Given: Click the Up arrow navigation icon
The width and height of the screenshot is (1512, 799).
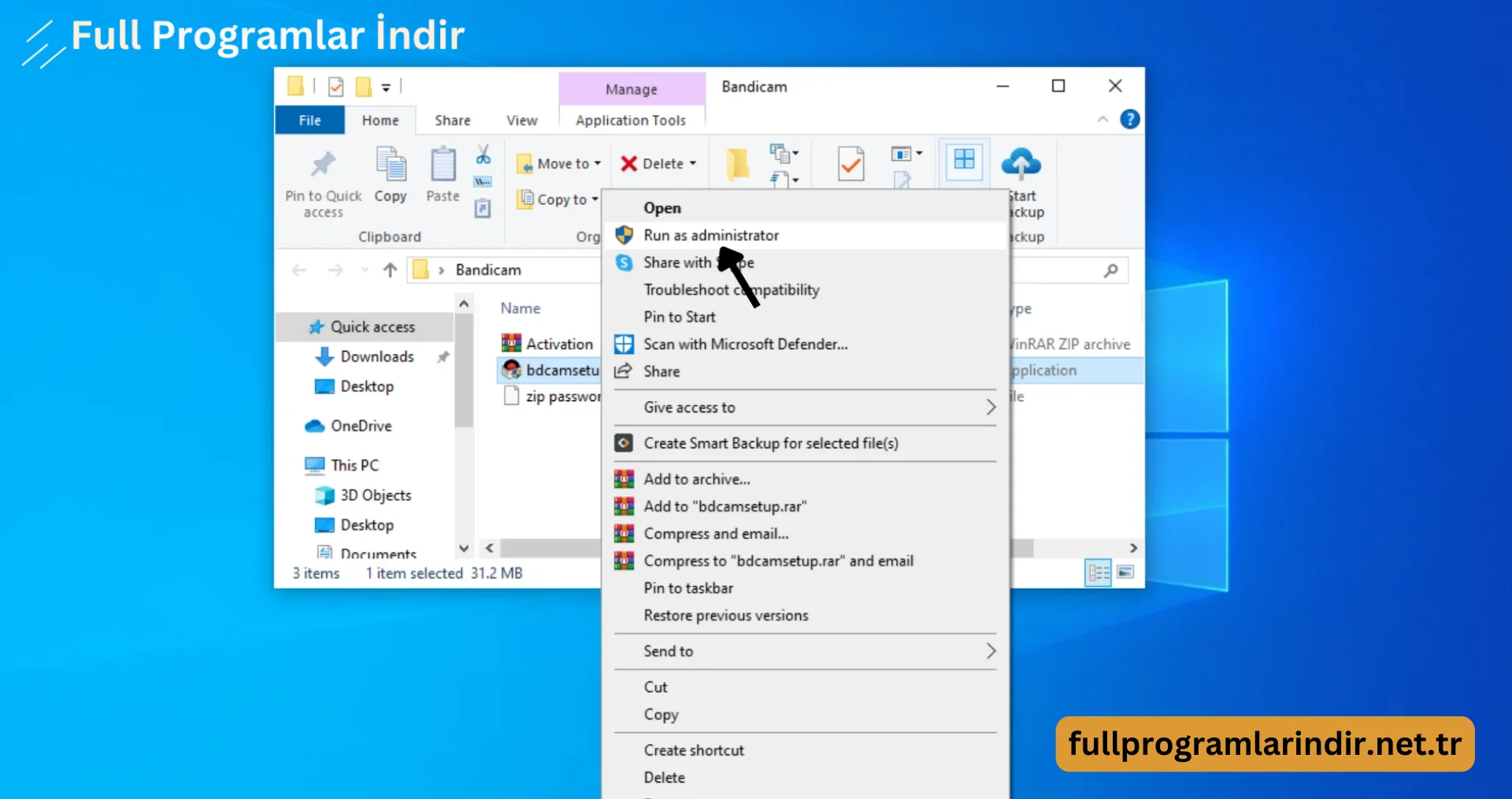Looking at the screenshot, I should point(390,270).
